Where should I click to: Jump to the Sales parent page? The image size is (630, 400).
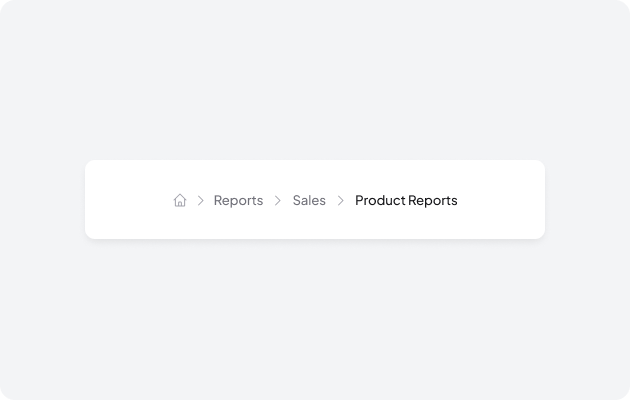pyautogui.click(x=309, y=200)
